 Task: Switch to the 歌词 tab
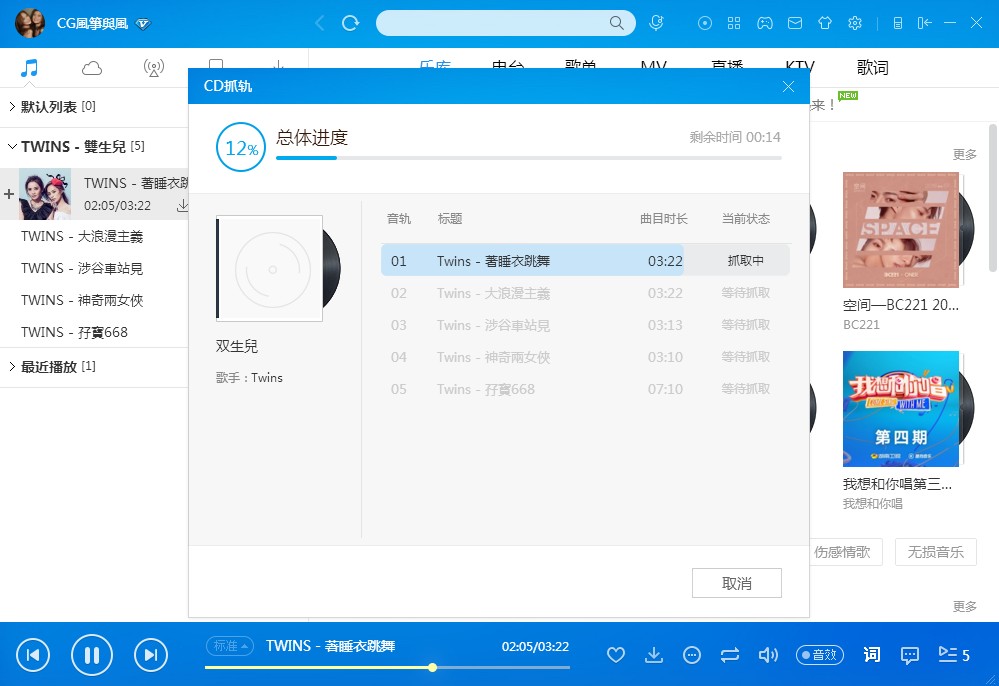[x=872, y=68]
